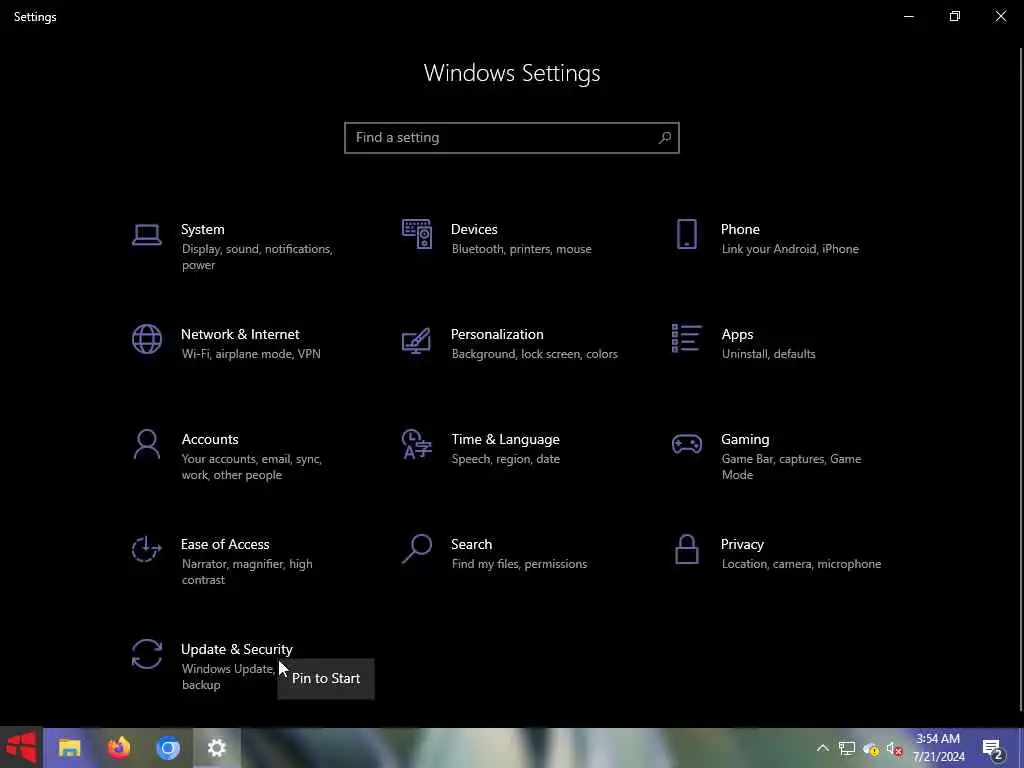
Task: Open the Devices settings link
Action: coord(474,229)
